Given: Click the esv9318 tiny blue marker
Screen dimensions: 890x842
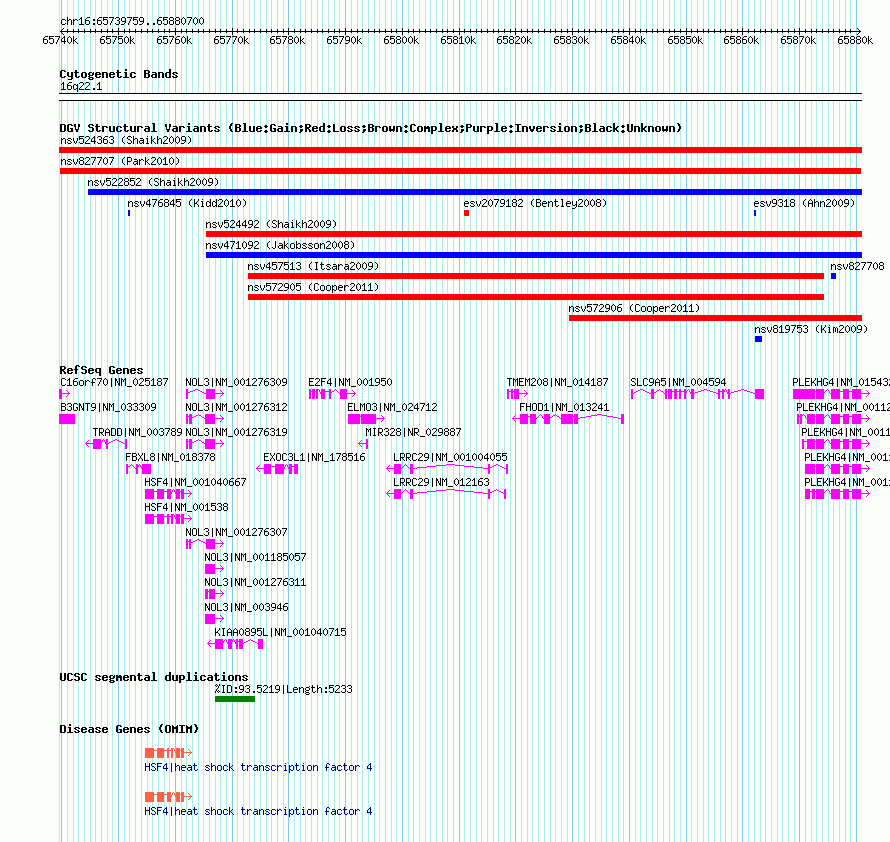Looking at the screenshot, I should click(755, 213).
